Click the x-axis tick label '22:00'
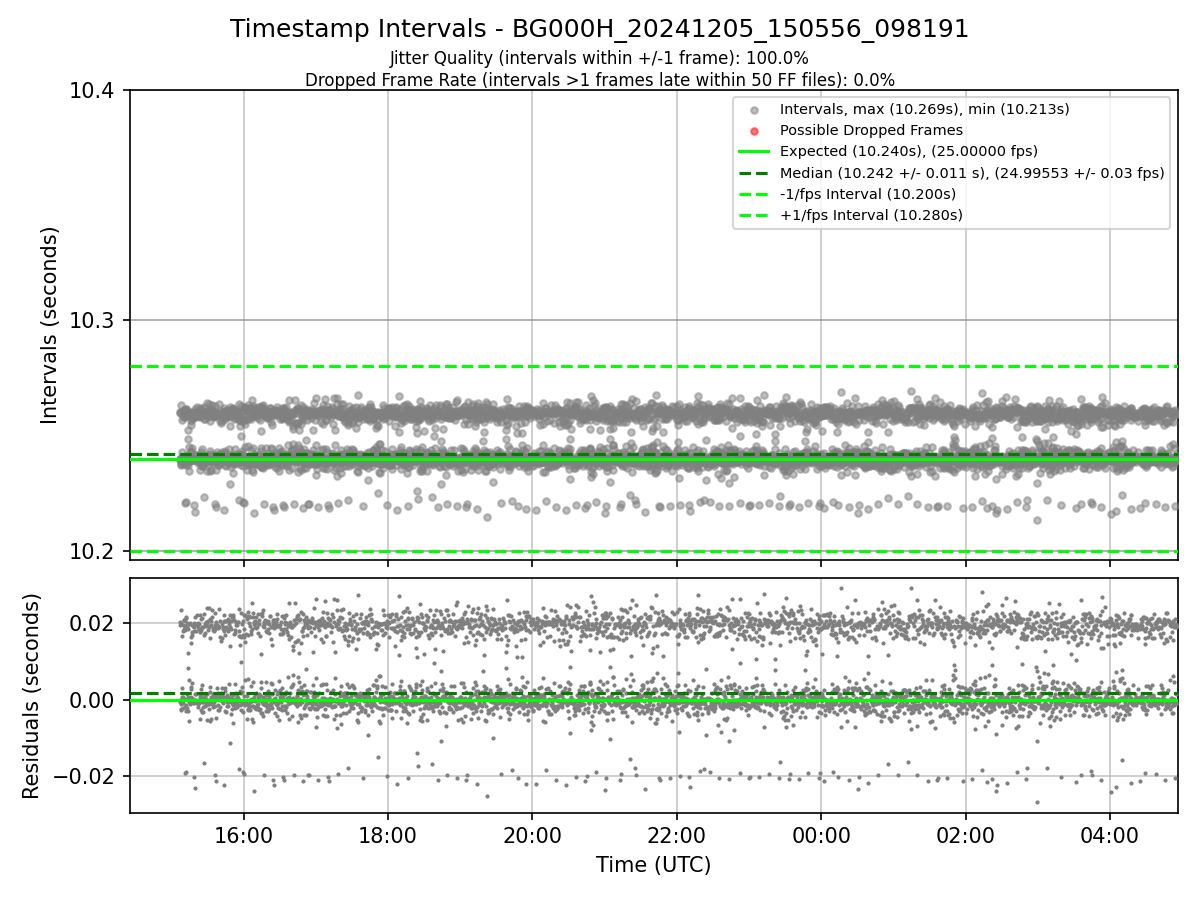This screenshot has width=1200, height=900. coord(677,834)
